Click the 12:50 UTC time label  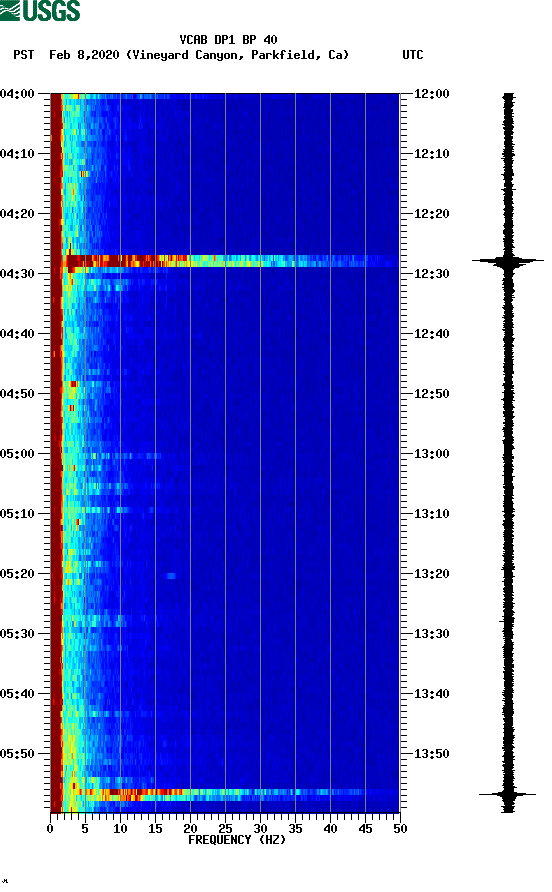click(431, 394)
